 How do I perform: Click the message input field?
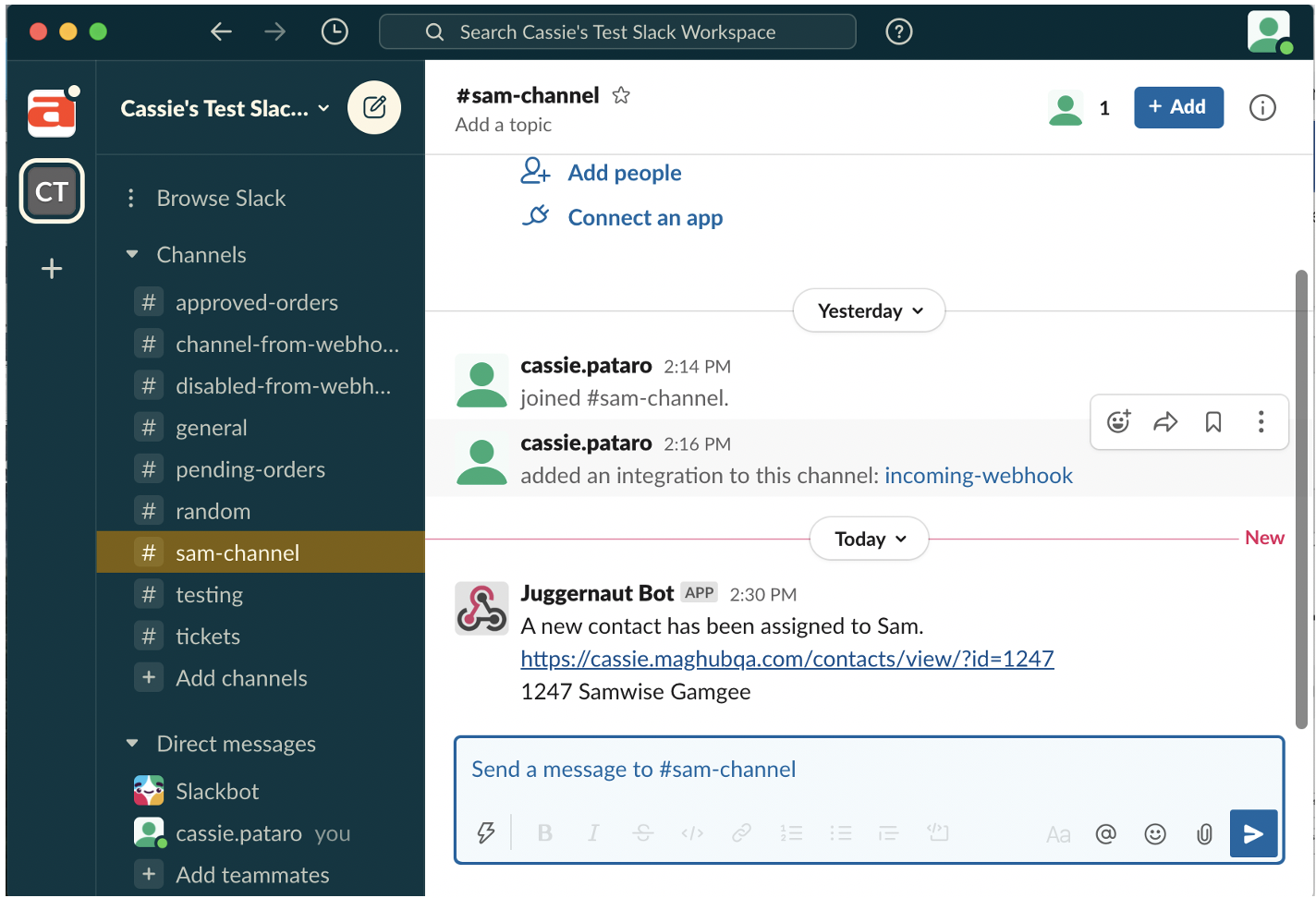(x=869, y=770)
